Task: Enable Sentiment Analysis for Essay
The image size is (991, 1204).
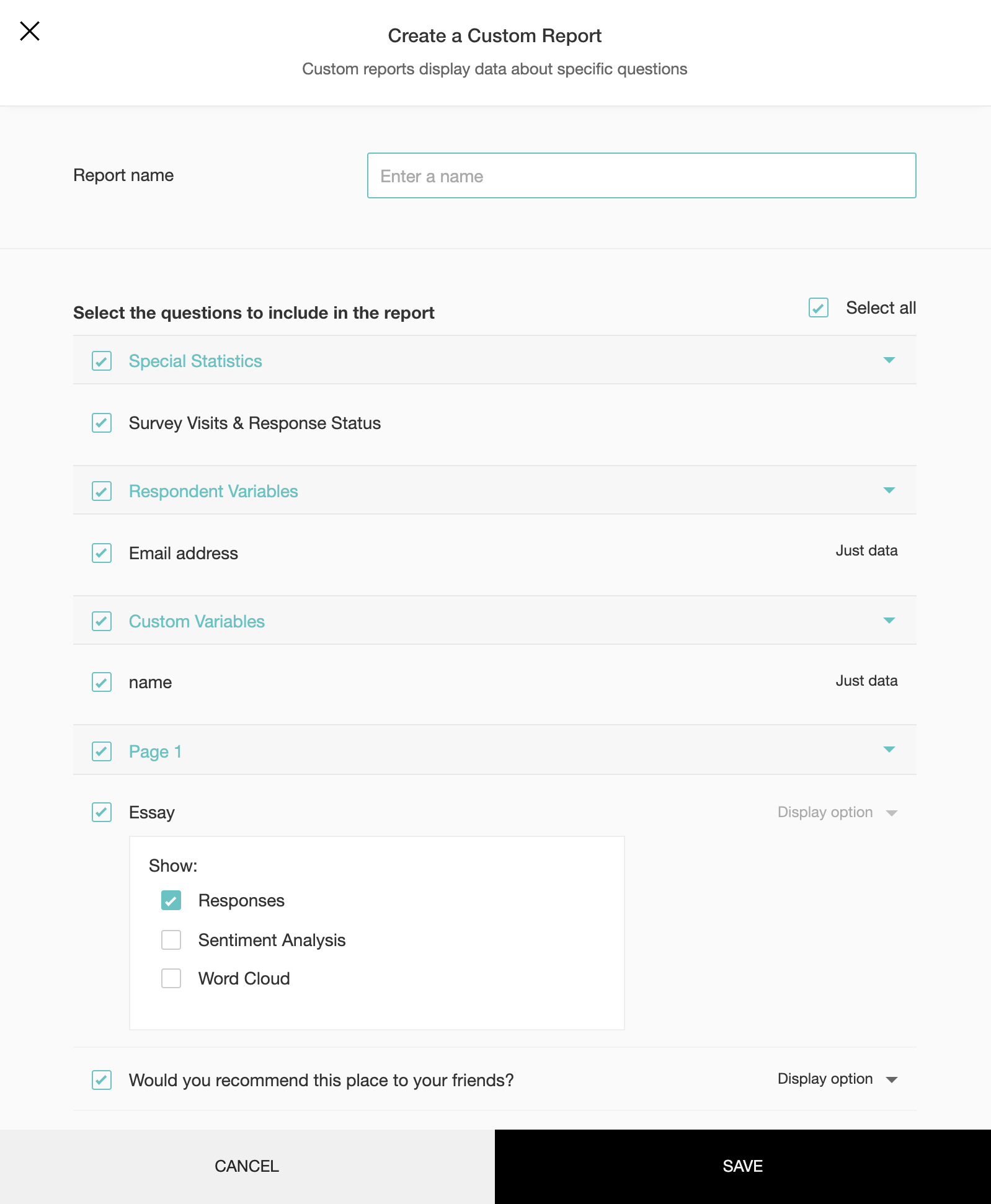Action: [171, 940]
